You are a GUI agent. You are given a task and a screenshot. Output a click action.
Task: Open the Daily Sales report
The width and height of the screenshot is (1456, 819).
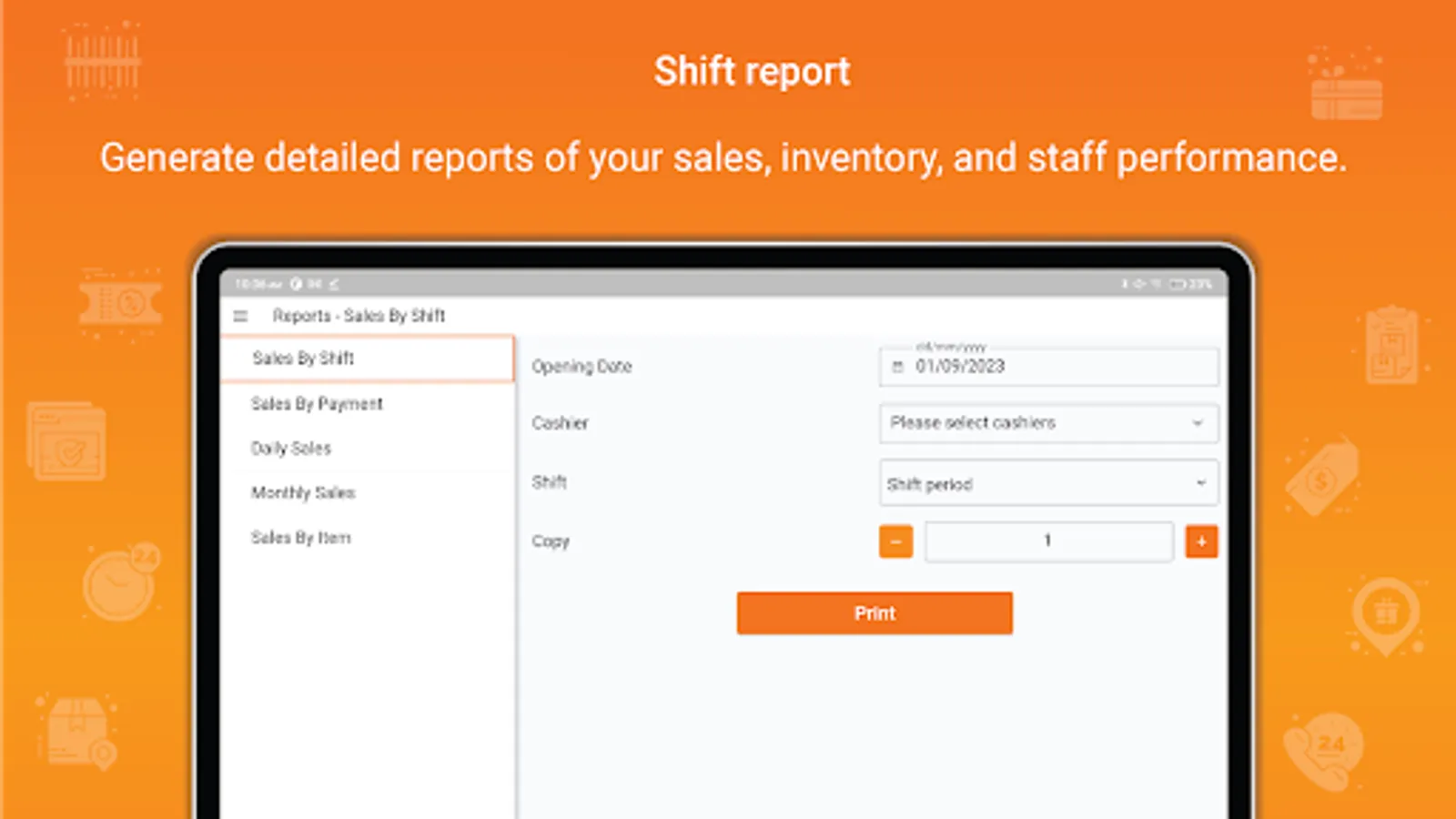(x=368, y=448)
